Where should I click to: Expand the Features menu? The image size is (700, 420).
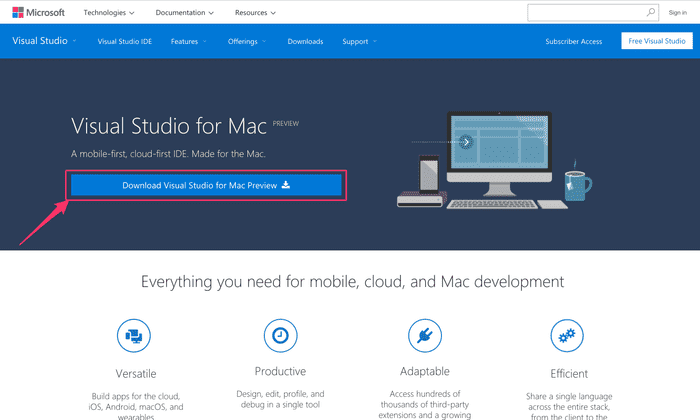point(188,42)
